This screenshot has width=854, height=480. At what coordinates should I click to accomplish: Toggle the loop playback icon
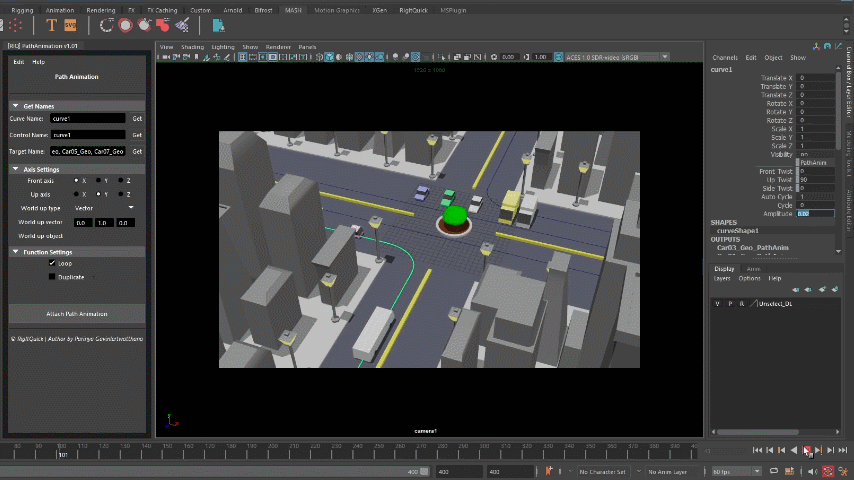(773, 471)
